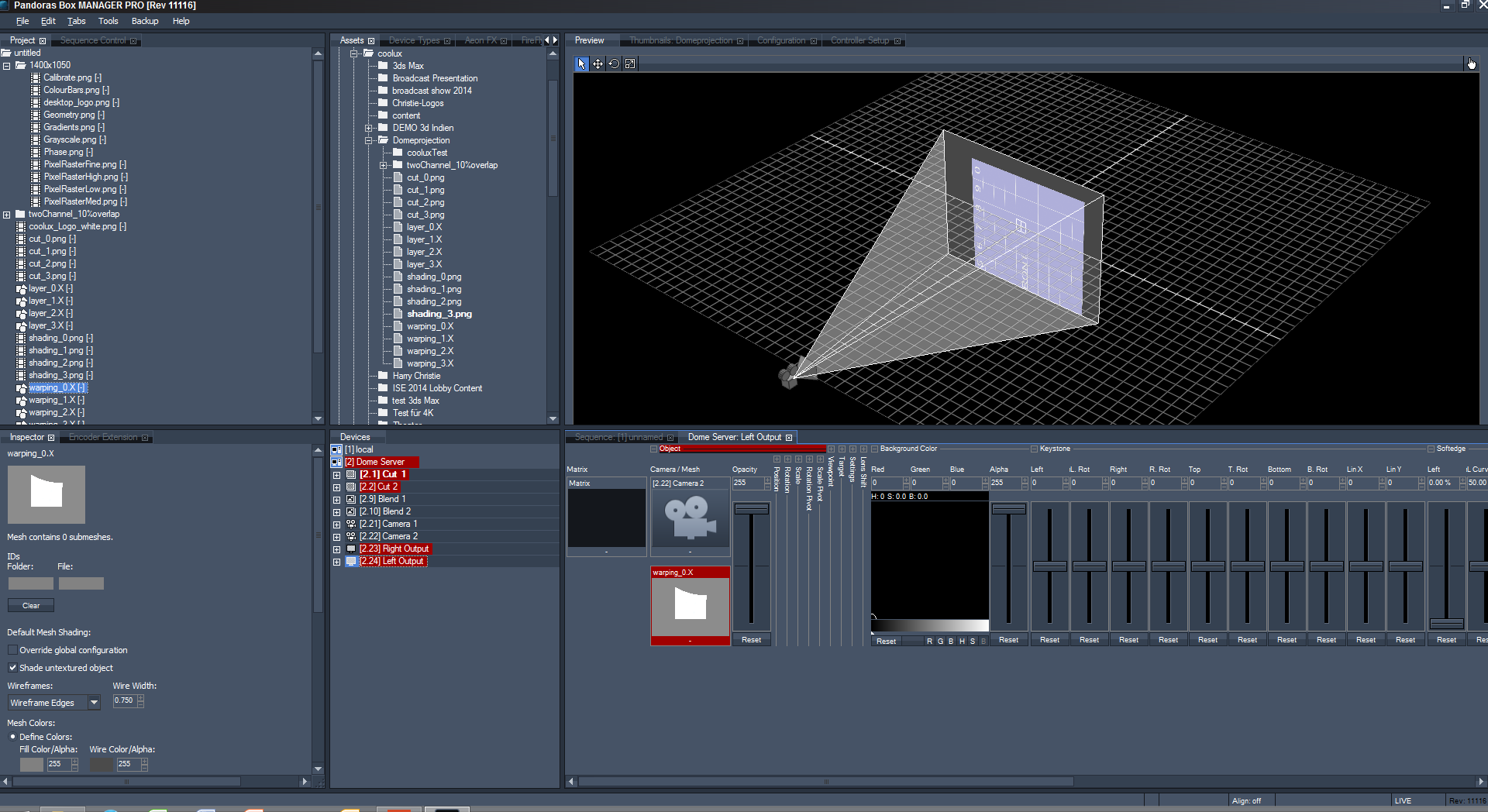This screenshot has width=1488, height=812.
Task: Click the Right Output monitor icon
Action: (x=351, y=549)
